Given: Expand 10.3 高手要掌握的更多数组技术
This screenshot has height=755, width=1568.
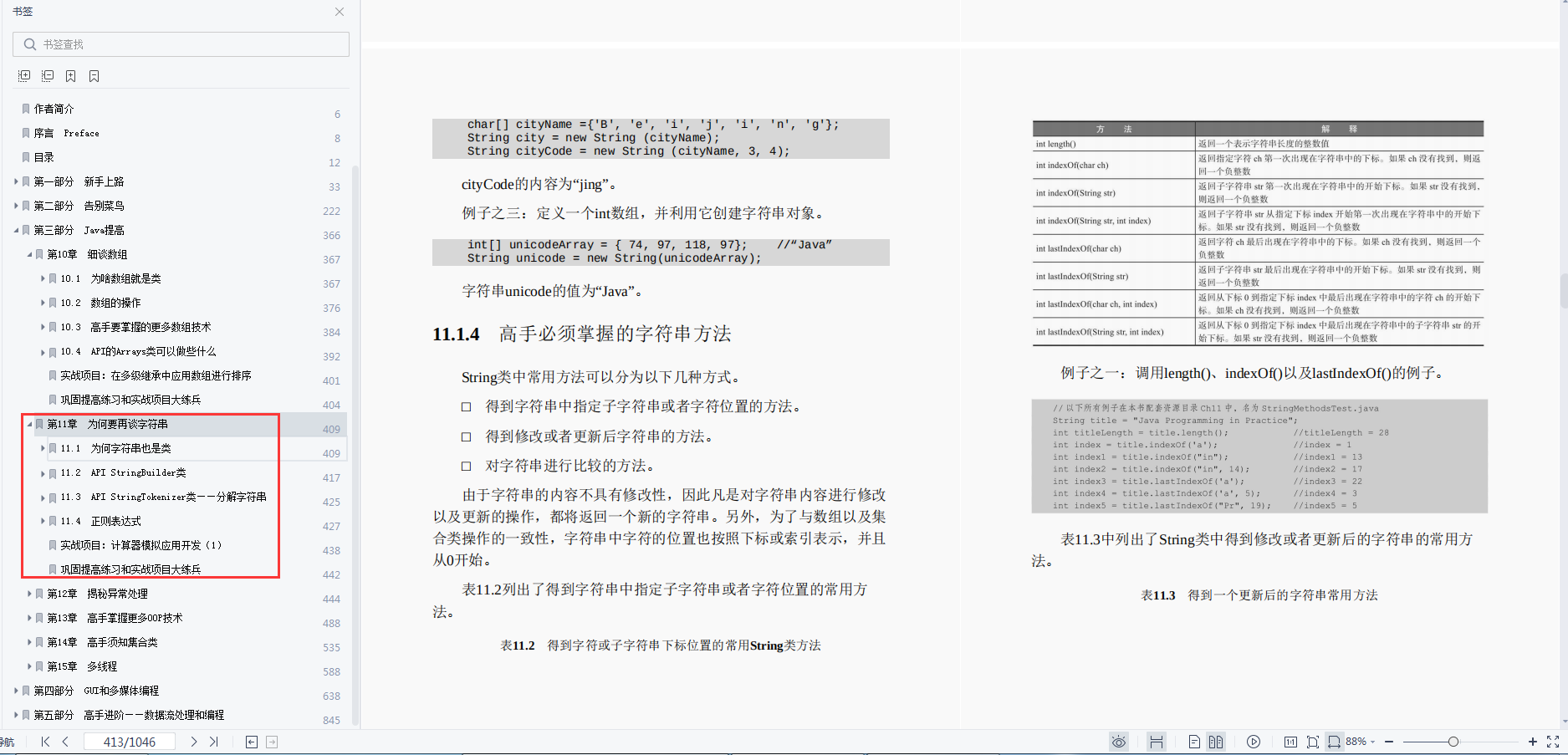Looking at the screenshot, I should 43,327.
